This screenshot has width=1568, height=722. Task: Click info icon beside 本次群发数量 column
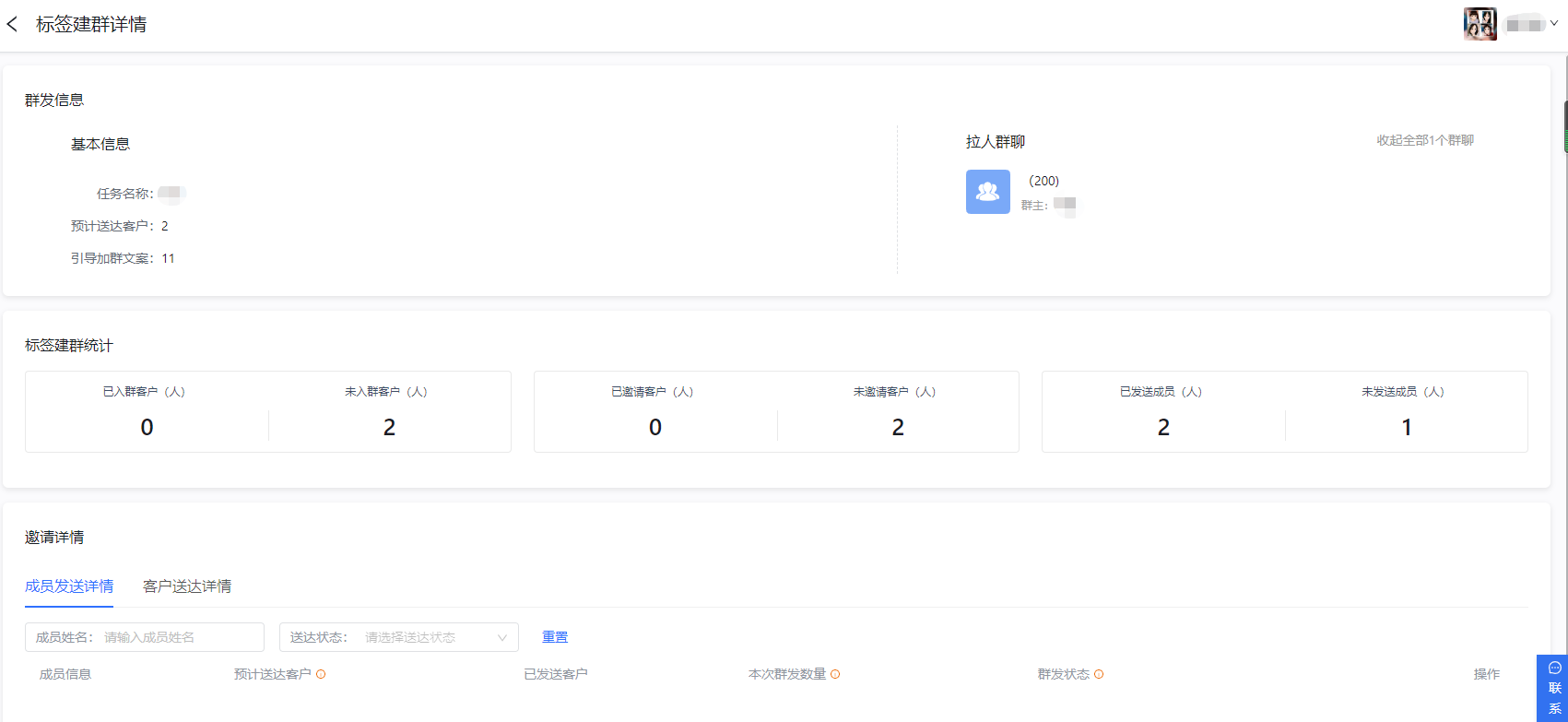[x=835, y=674]
